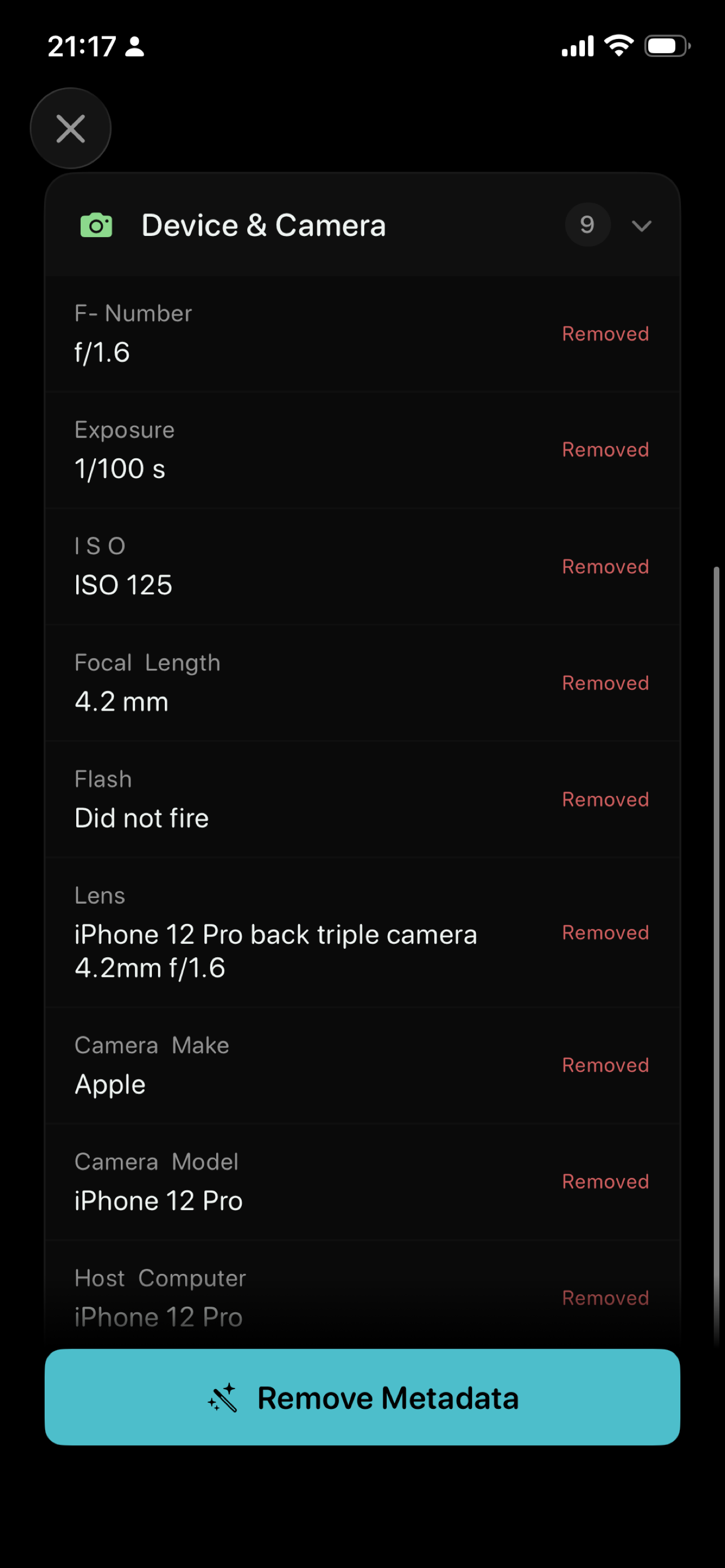Tap the magic wand icon
This screenshot has height=1568, width=725.
tap(222, 1398)
